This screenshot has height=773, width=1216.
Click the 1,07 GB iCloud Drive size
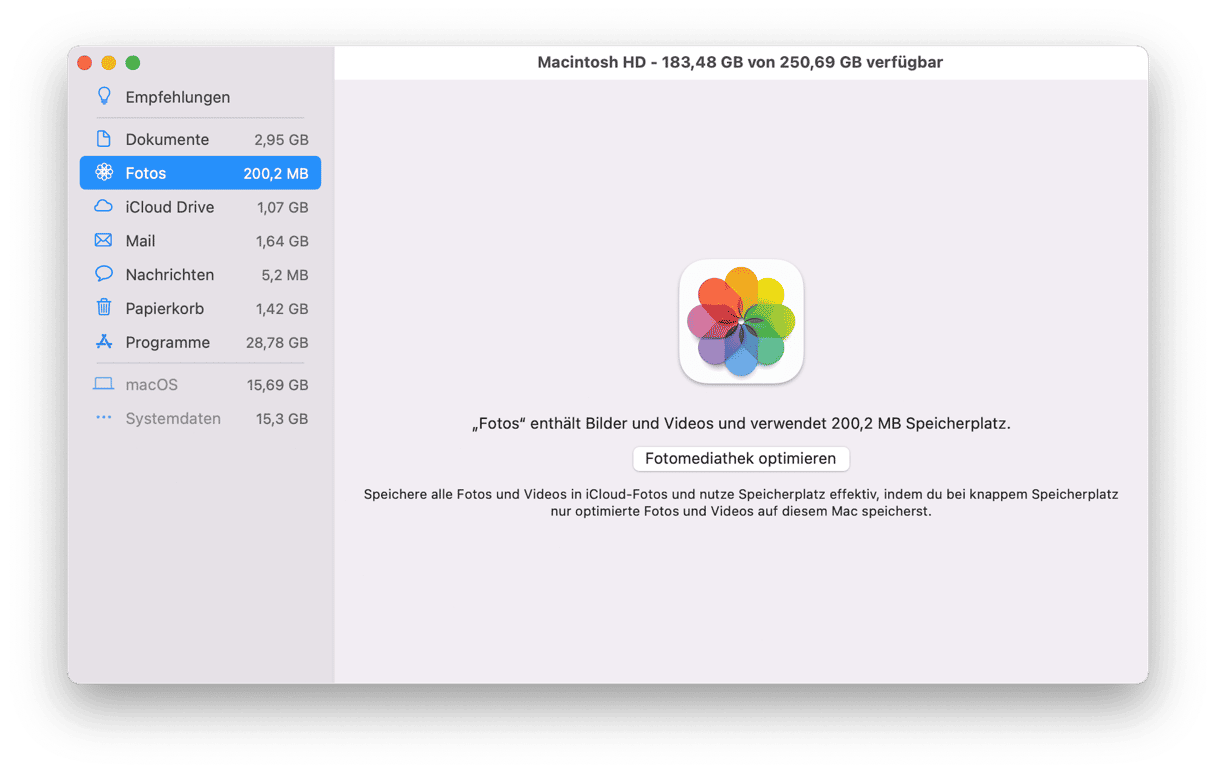[x=283, y=207]
